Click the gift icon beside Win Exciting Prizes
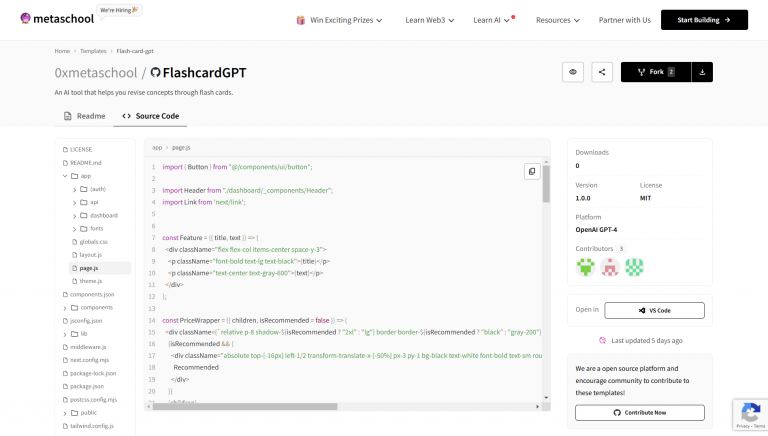The image size is (768, 436). (x=300, y=20)
